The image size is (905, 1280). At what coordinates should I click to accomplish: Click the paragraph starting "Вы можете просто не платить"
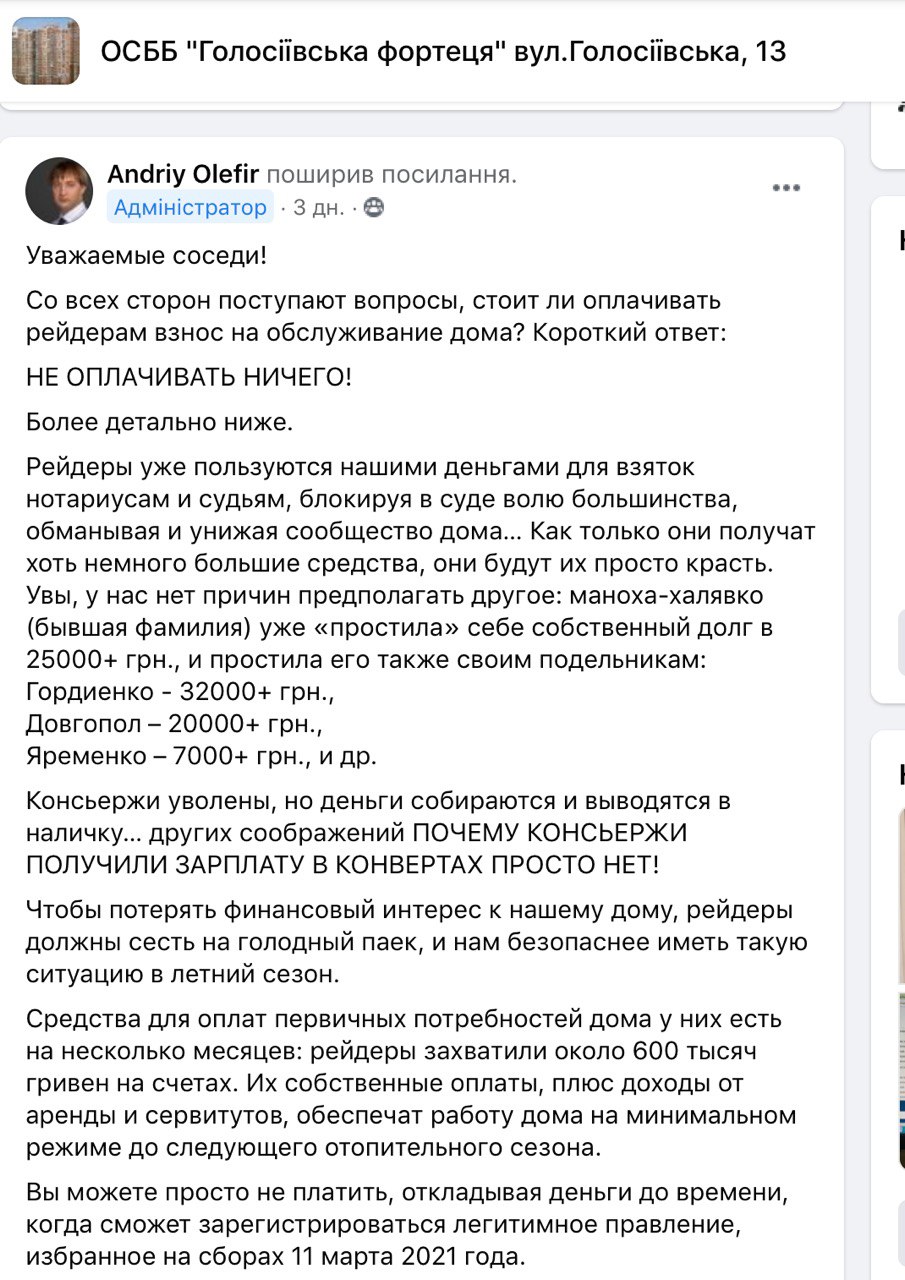[x=409, y=1223]
